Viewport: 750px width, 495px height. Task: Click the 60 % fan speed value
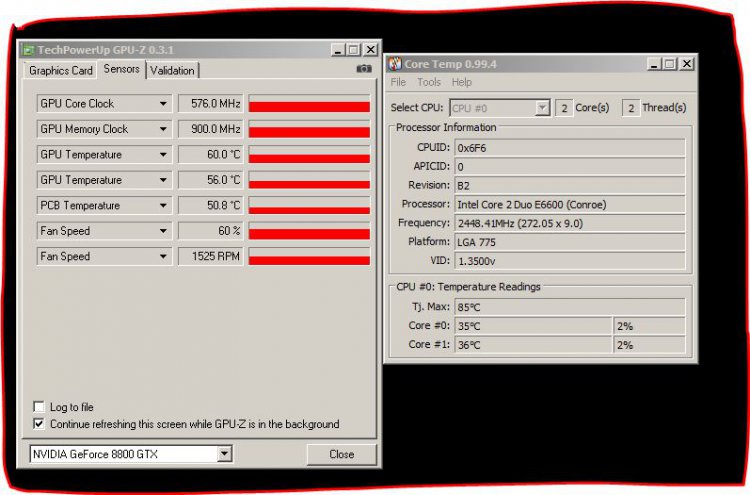click(211, 231)
